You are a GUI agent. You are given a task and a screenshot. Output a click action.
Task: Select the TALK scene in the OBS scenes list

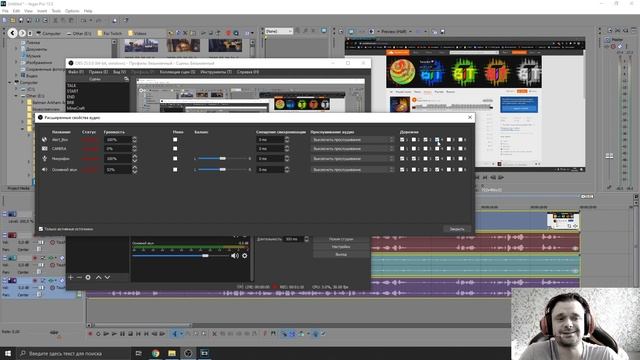71,86
